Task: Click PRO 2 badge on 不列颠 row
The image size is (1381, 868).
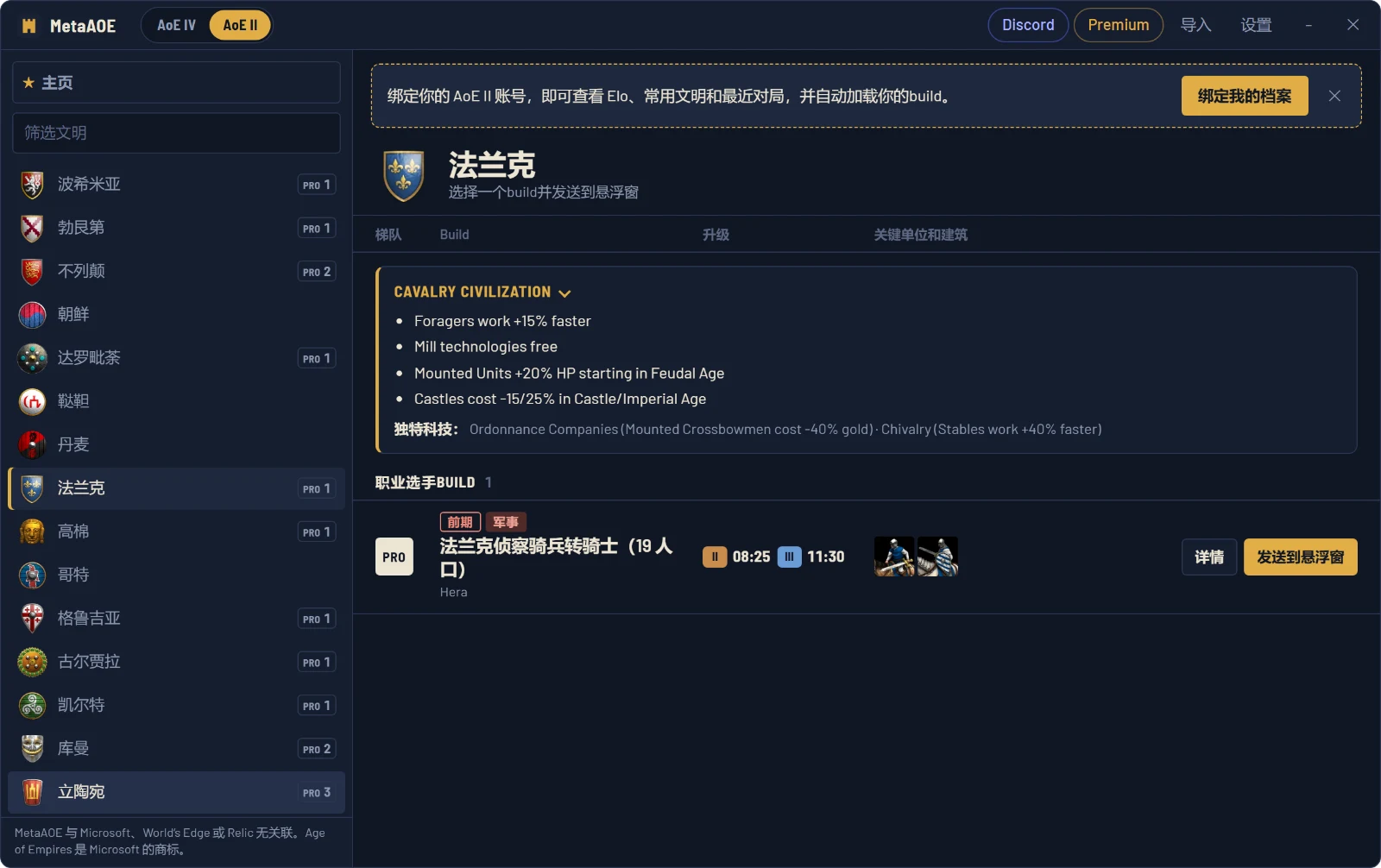Action: click(x=317, y=272)
